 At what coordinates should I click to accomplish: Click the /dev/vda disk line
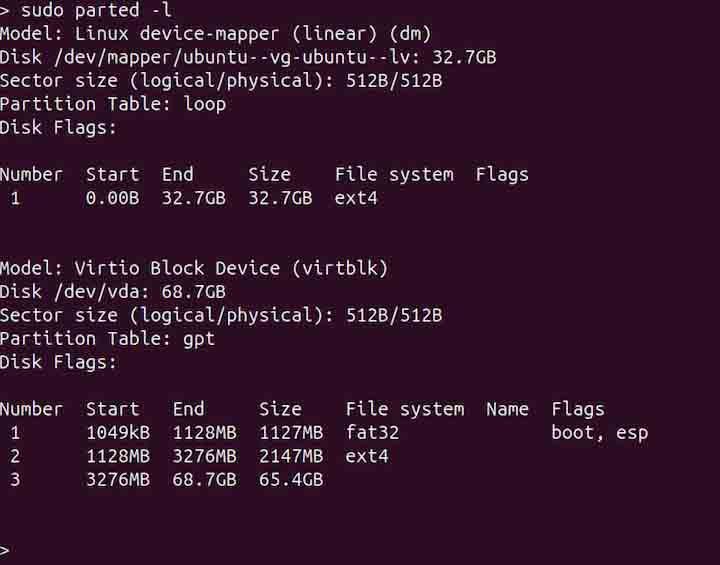(x=112, y=291)
